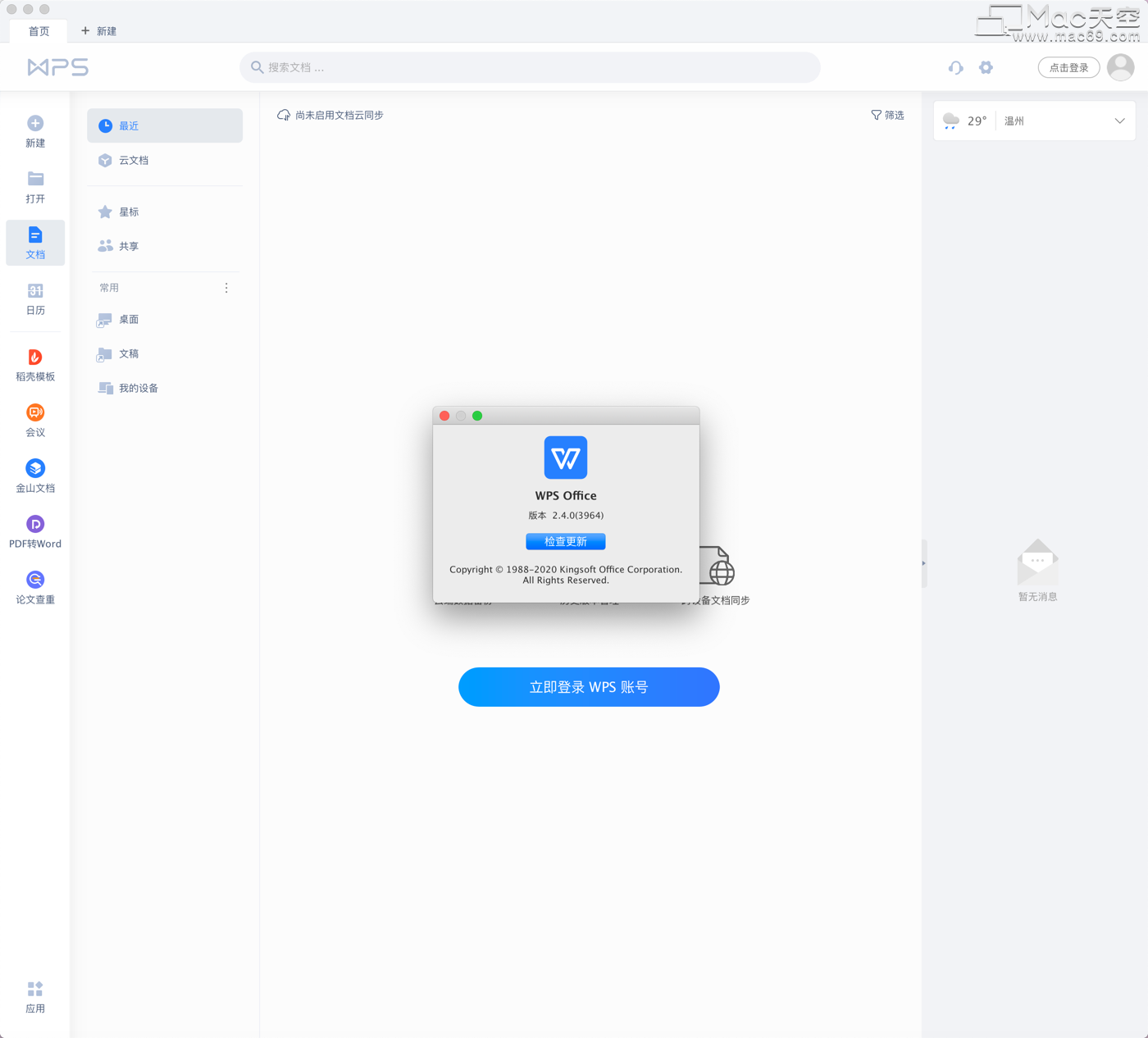This screenshot has width=1148, height=1038.
Task: Open 稻壳模板 templates icon
Action: [x=35, y=357]
